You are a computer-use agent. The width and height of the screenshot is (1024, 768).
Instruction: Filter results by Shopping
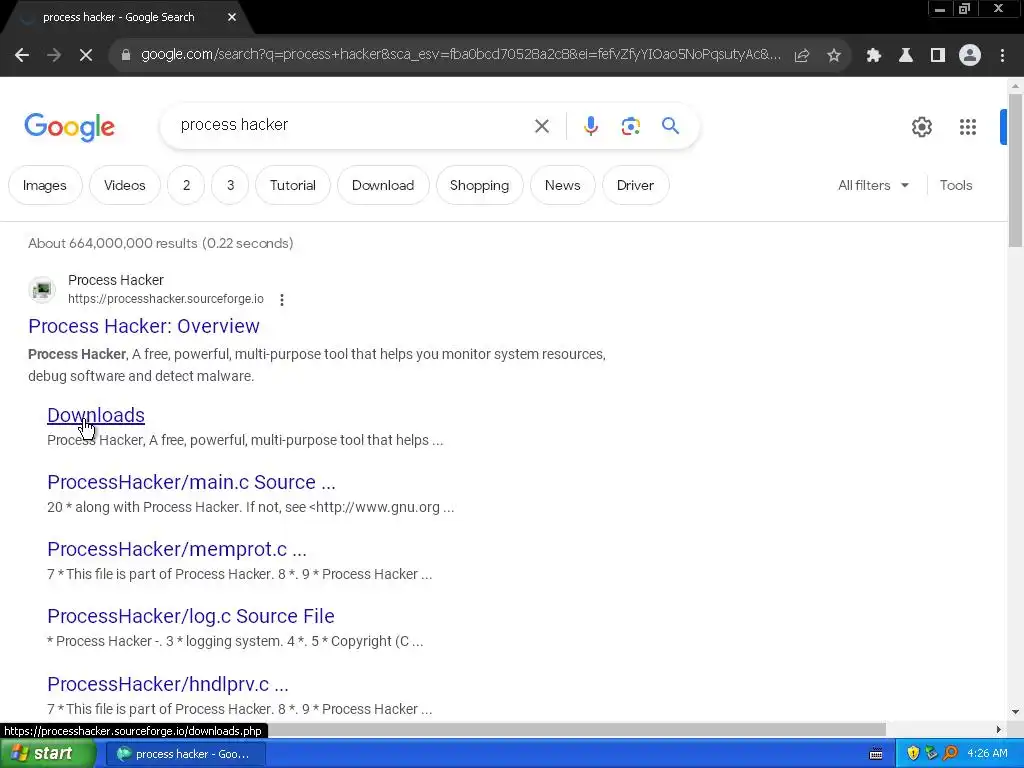(479, 185)
